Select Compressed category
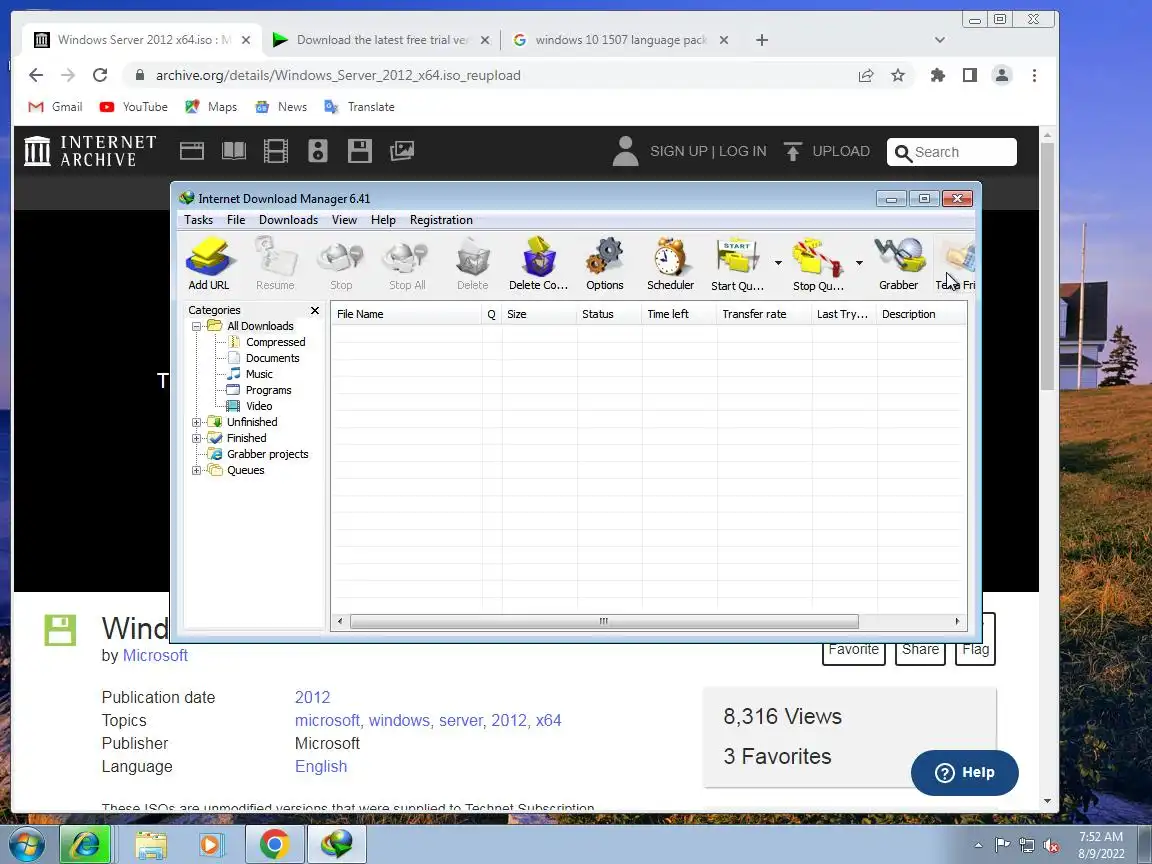The image size is (1152, 864). click(x=275, y=342)
